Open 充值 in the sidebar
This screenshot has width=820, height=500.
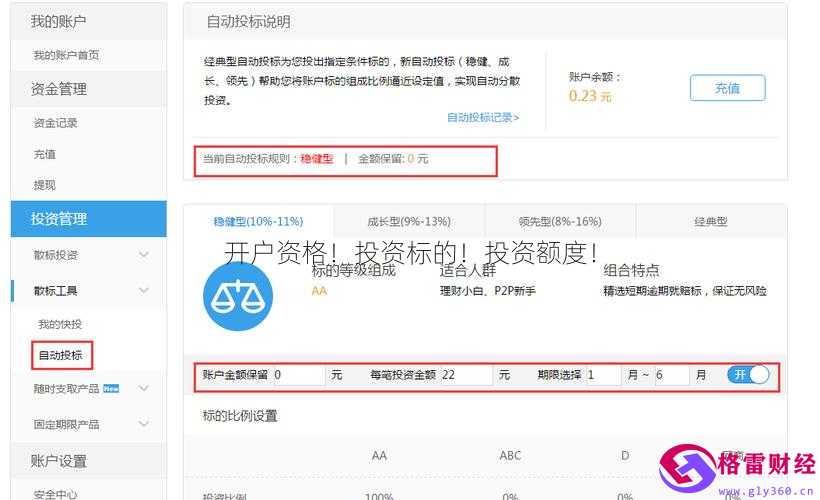[x=44, y=154]
